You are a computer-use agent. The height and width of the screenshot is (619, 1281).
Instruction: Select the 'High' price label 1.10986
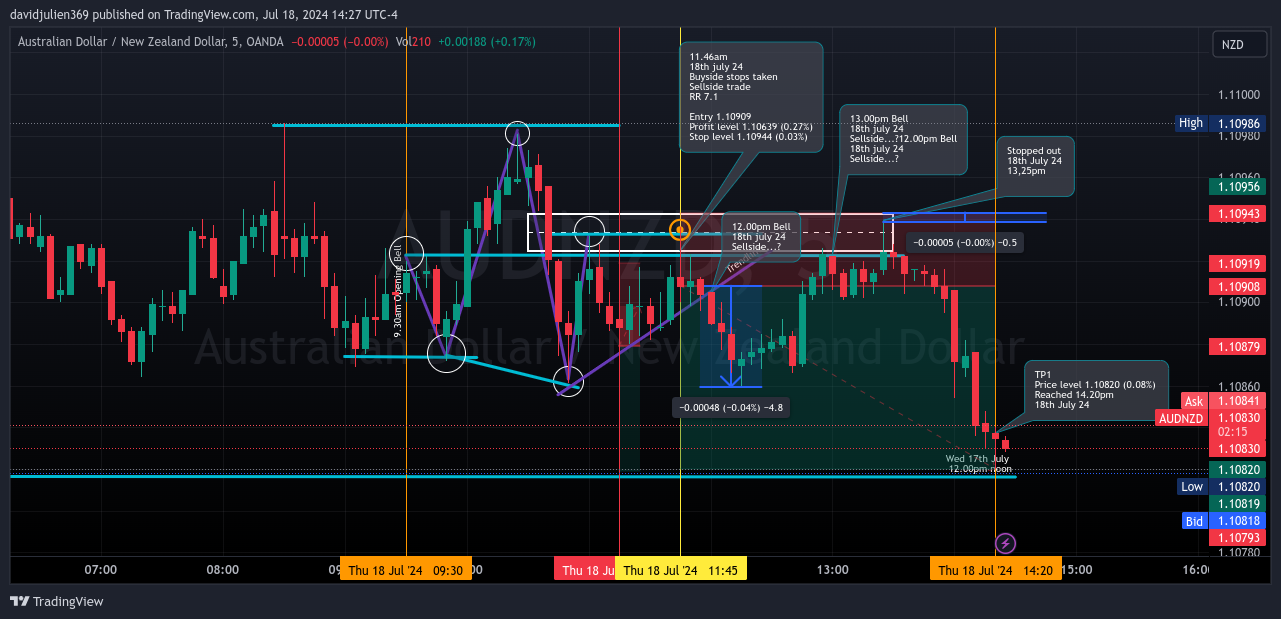point(1222,123)
